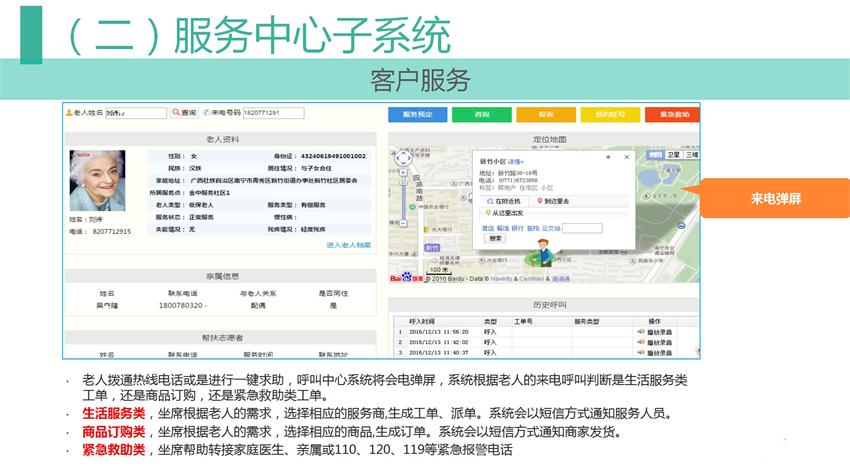The height and width of the screenshot is (466, 850).
Task: Switch map to 卫星 satellite view
Action: [674, 155]
